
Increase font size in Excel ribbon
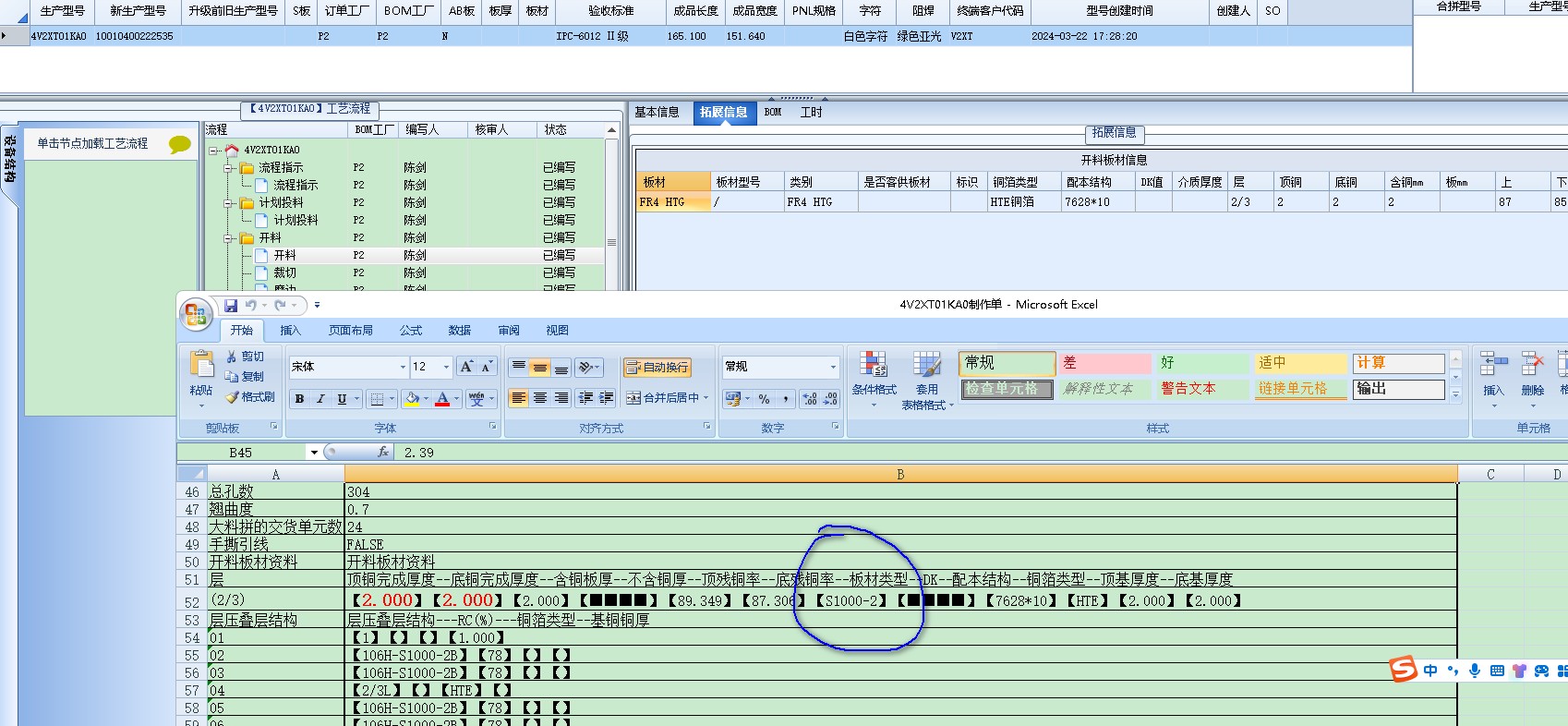(466, 367)
